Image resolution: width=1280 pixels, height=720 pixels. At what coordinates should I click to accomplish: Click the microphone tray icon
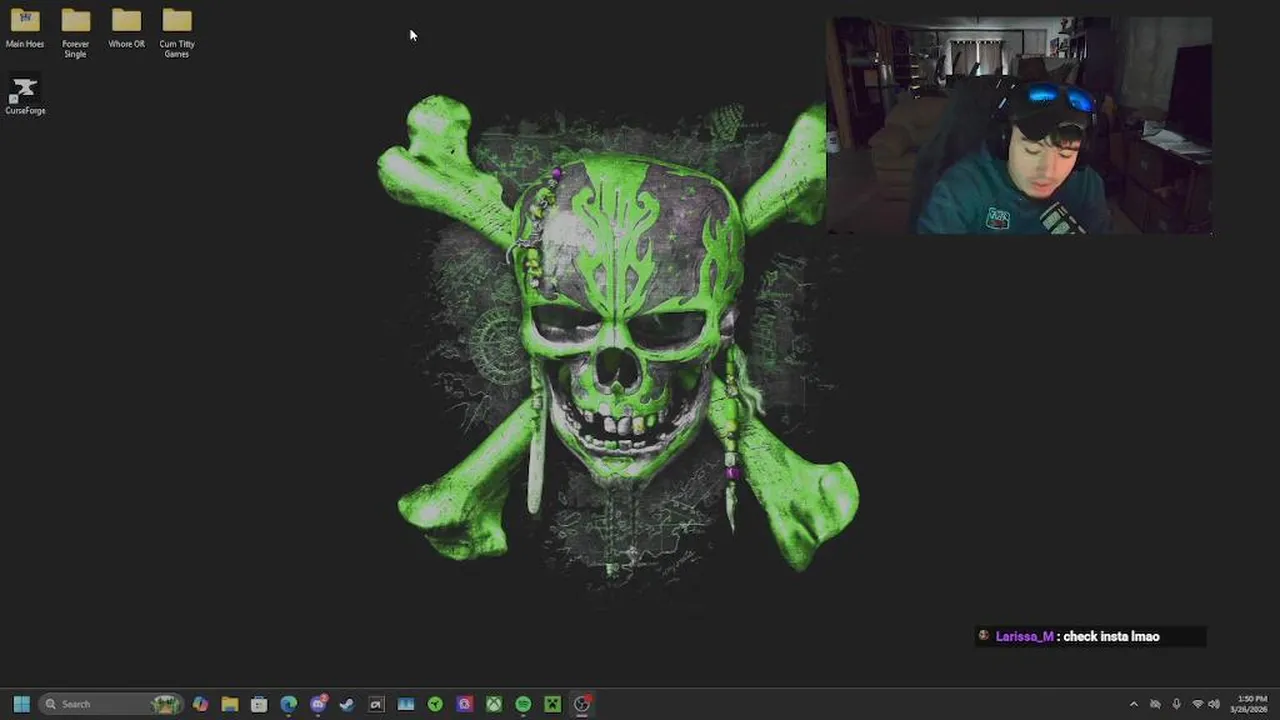[x=1177, y=704]
